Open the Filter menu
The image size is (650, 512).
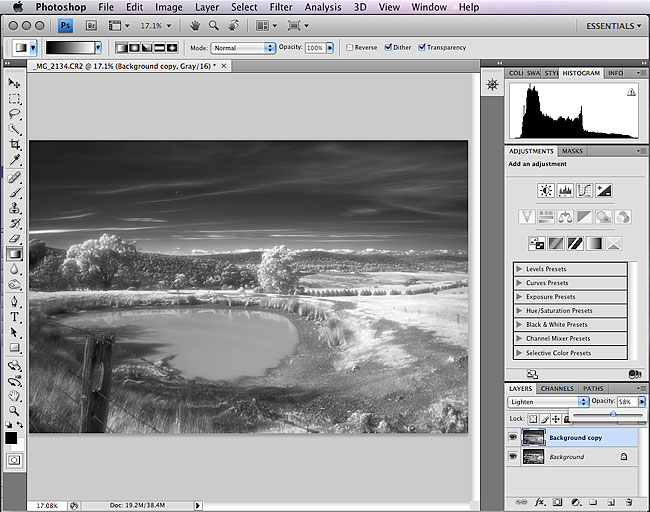pos(282,7)
